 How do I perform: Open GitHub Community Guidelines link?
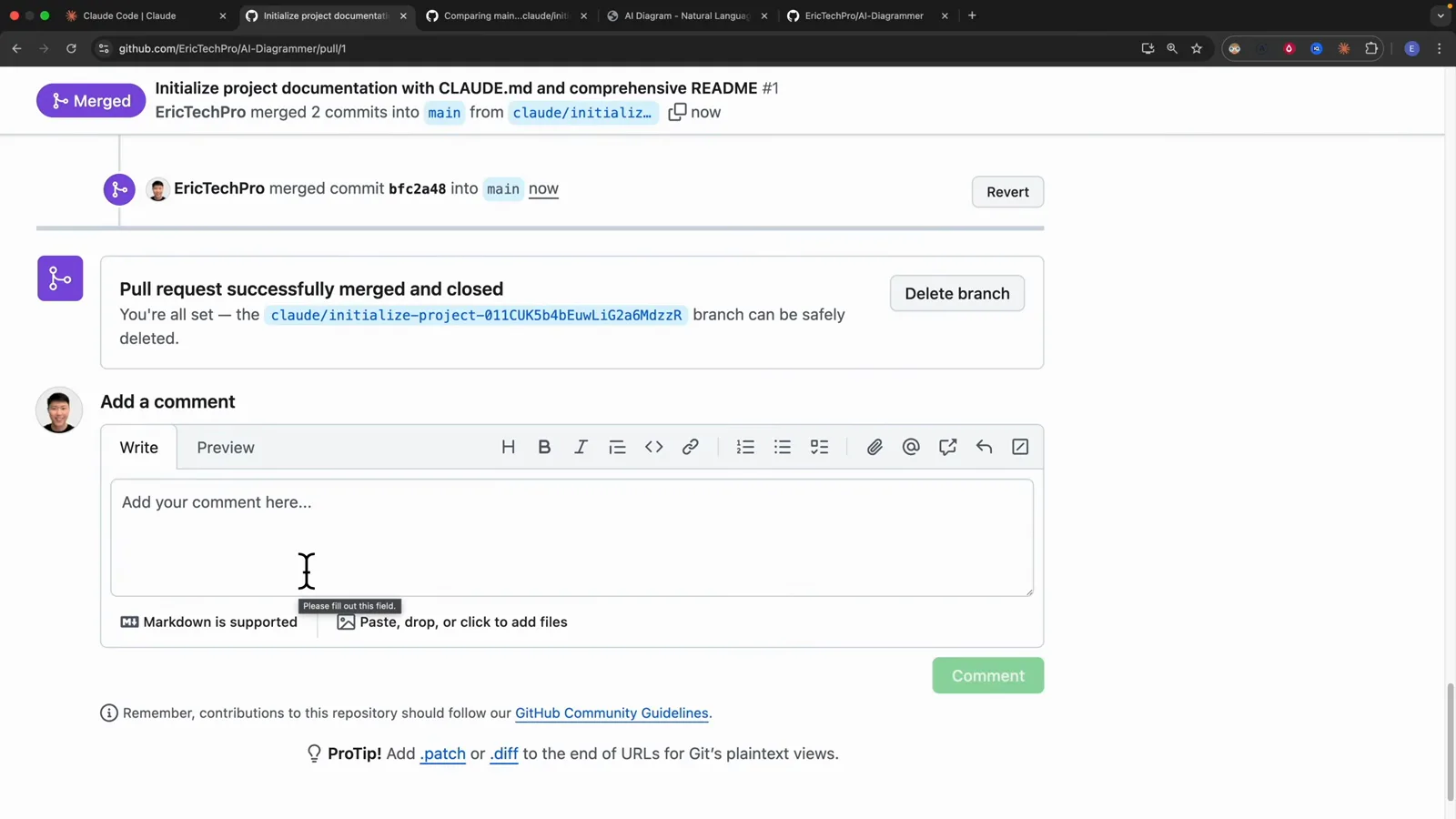tap(612, 713)
